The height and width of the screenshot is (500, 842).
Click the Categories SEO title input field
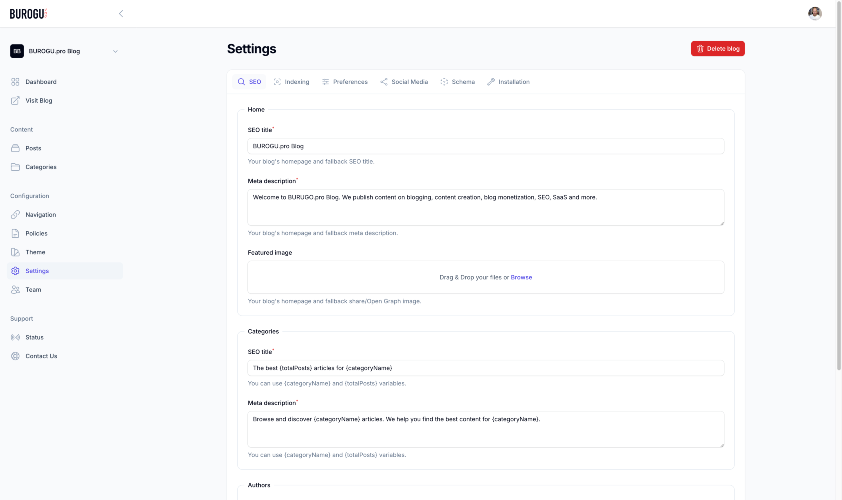485,368
